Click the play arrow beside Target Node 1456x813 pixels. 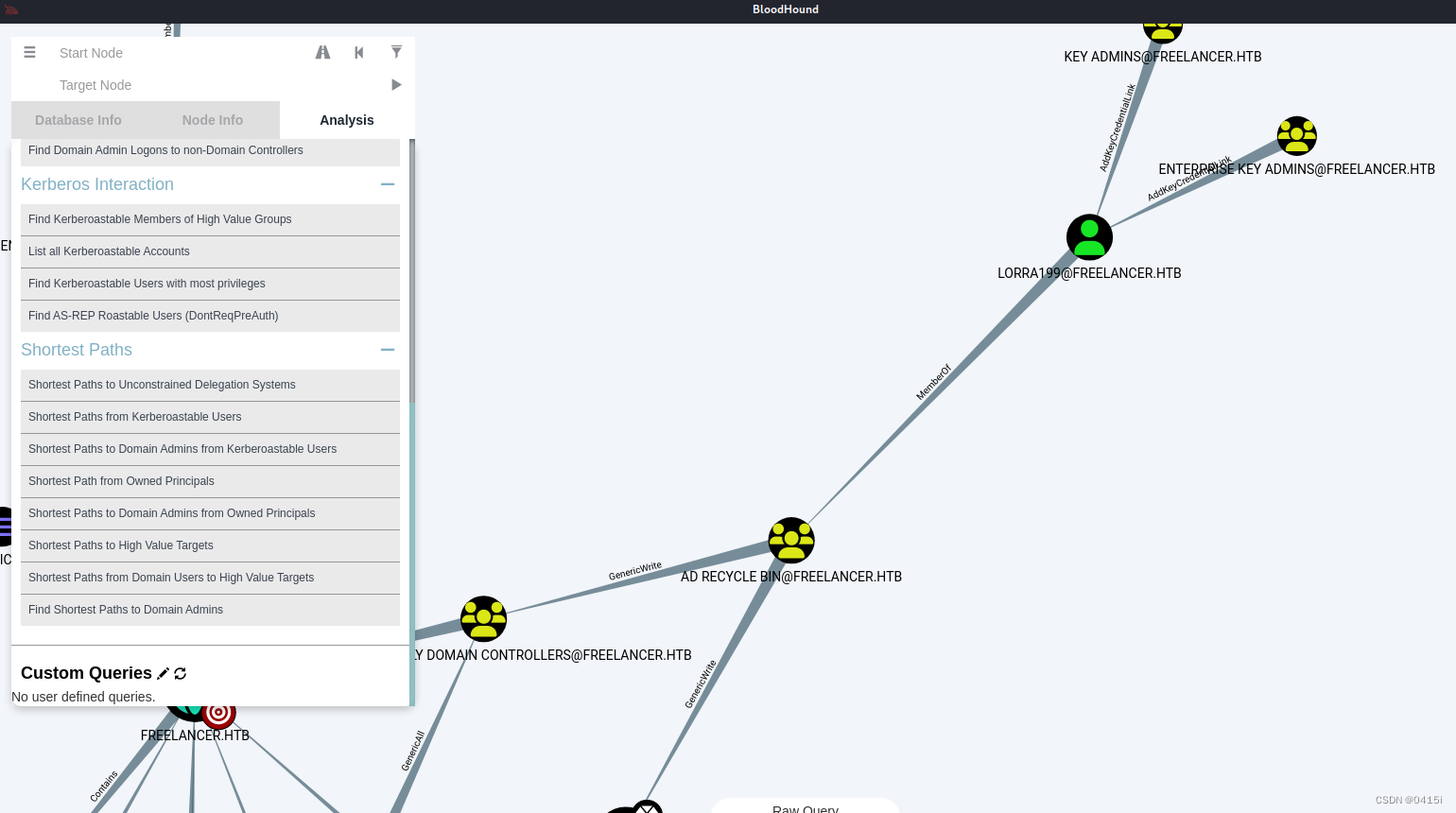396,85
